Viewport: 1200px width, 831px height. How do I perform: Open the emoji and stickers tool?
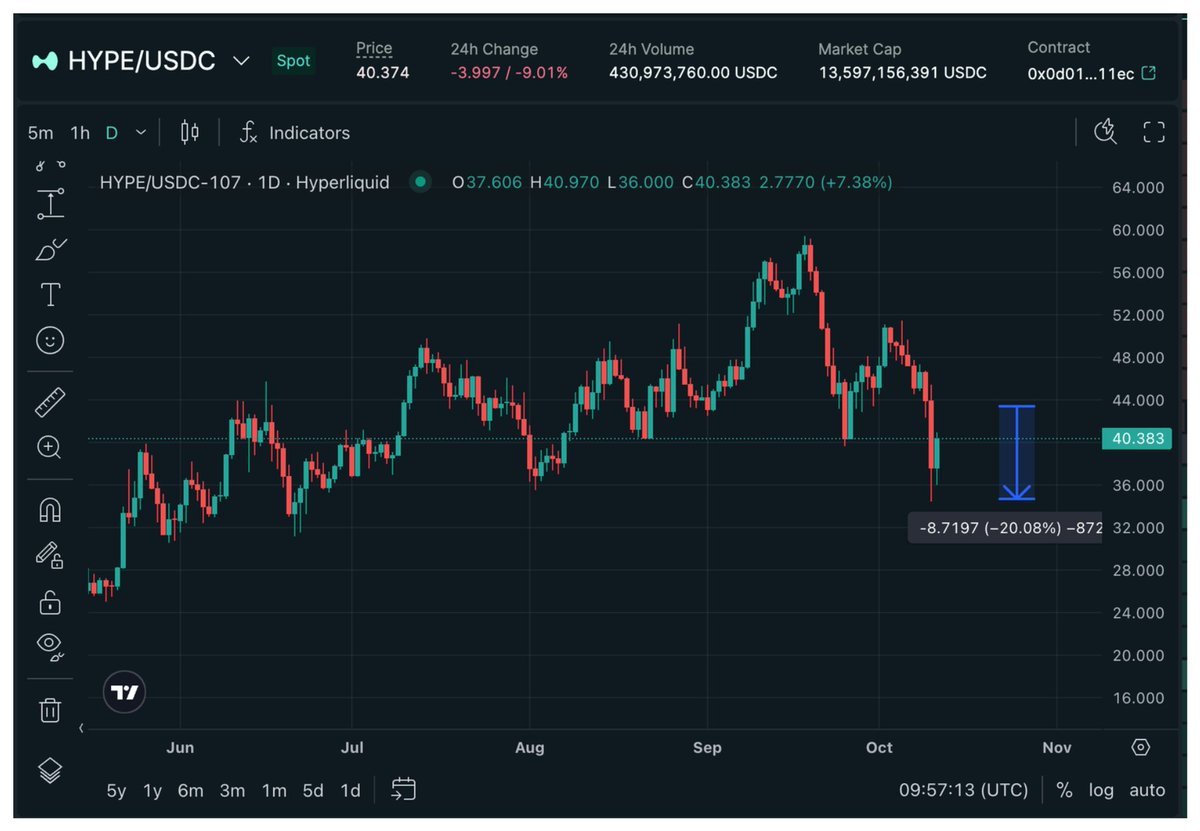tap(50, 341)
